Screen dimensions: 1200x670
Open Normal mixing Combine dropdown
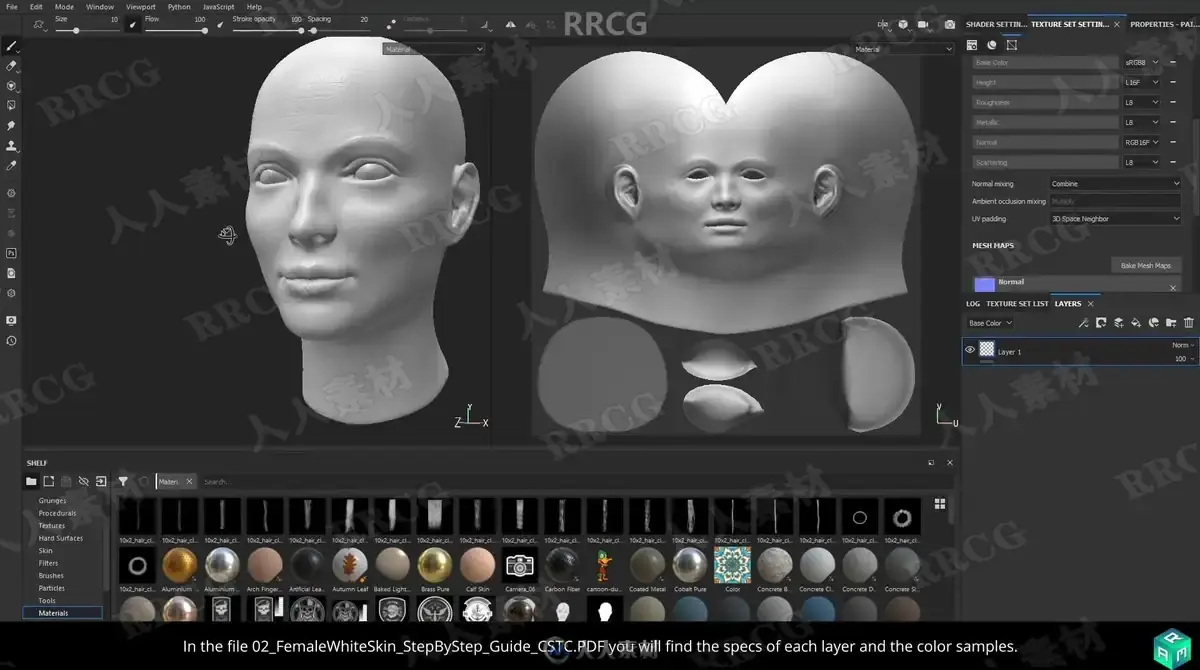(1115, 184)
